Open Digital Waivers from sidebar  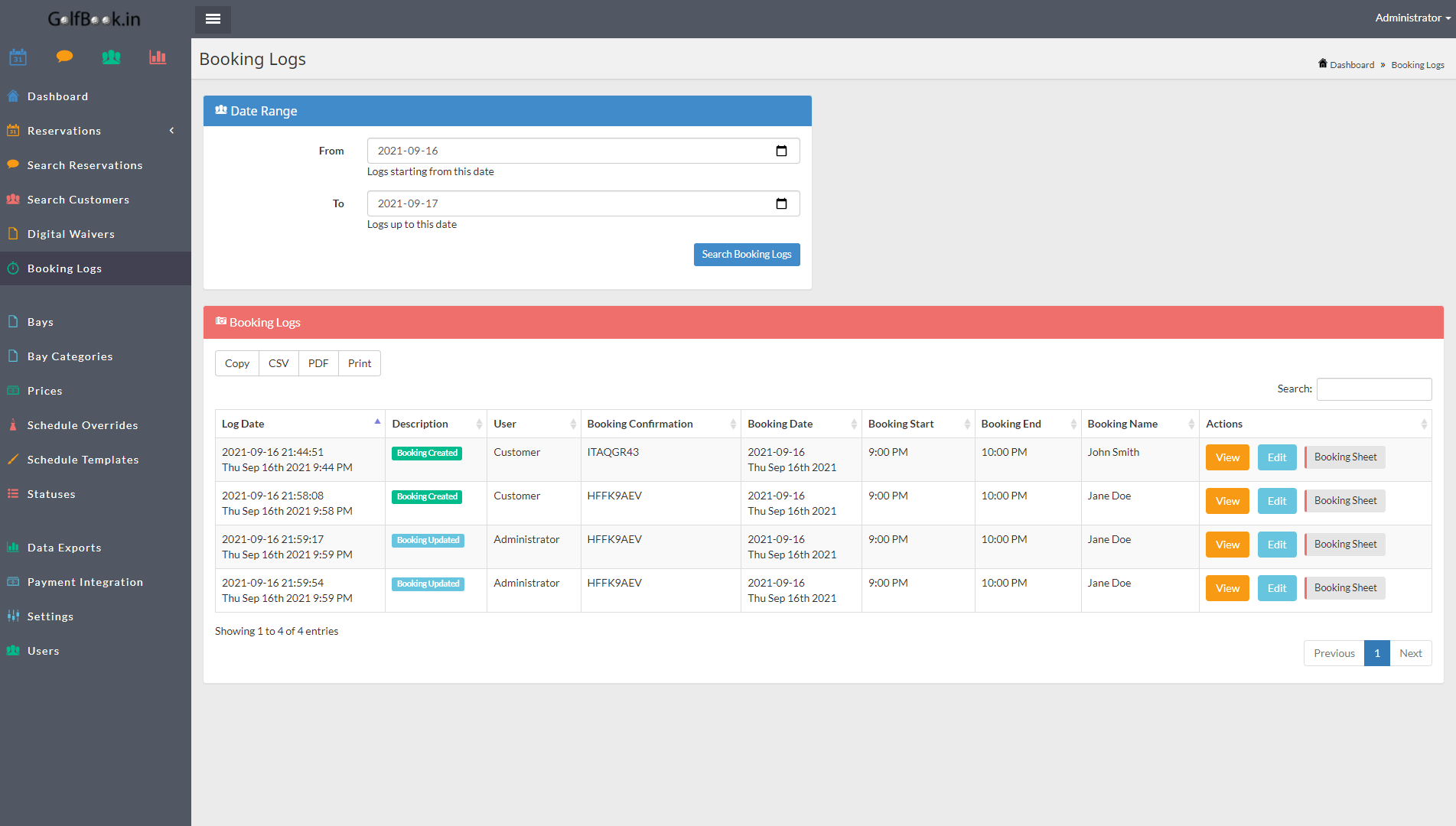point(71,234)
